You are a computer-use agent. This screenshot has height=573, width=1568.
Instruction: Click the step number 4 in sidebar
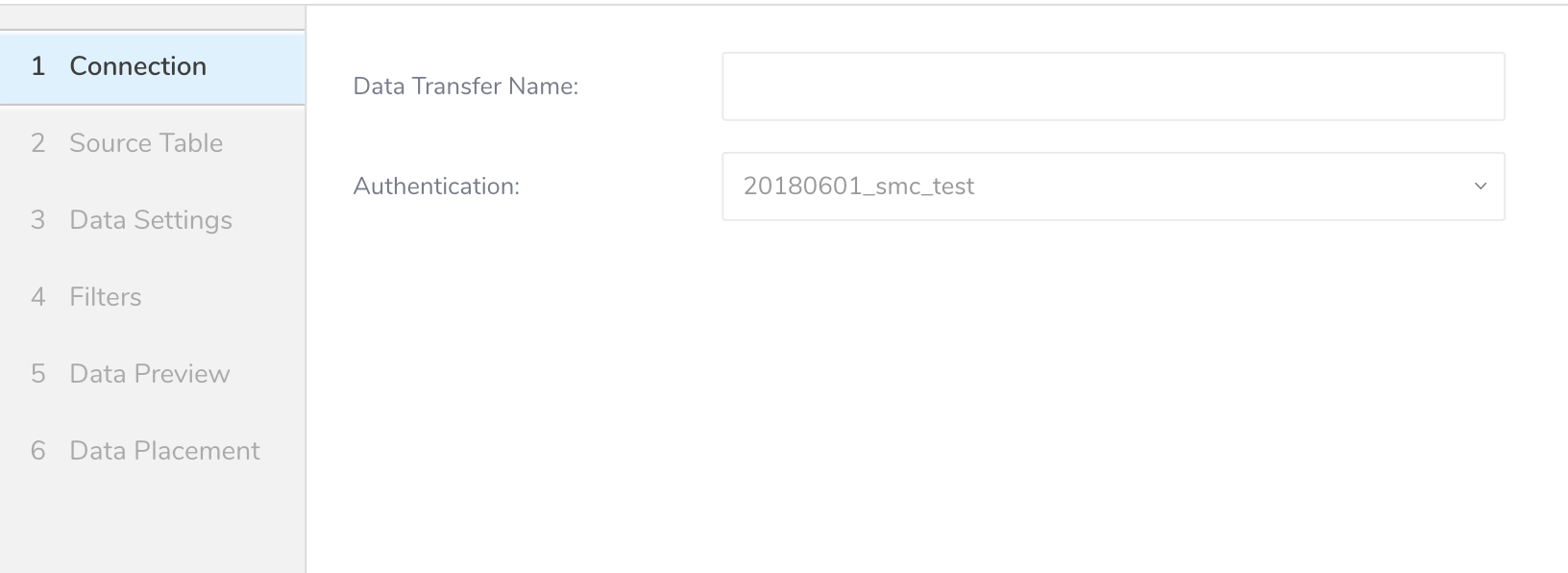click(x=38, y=297)
